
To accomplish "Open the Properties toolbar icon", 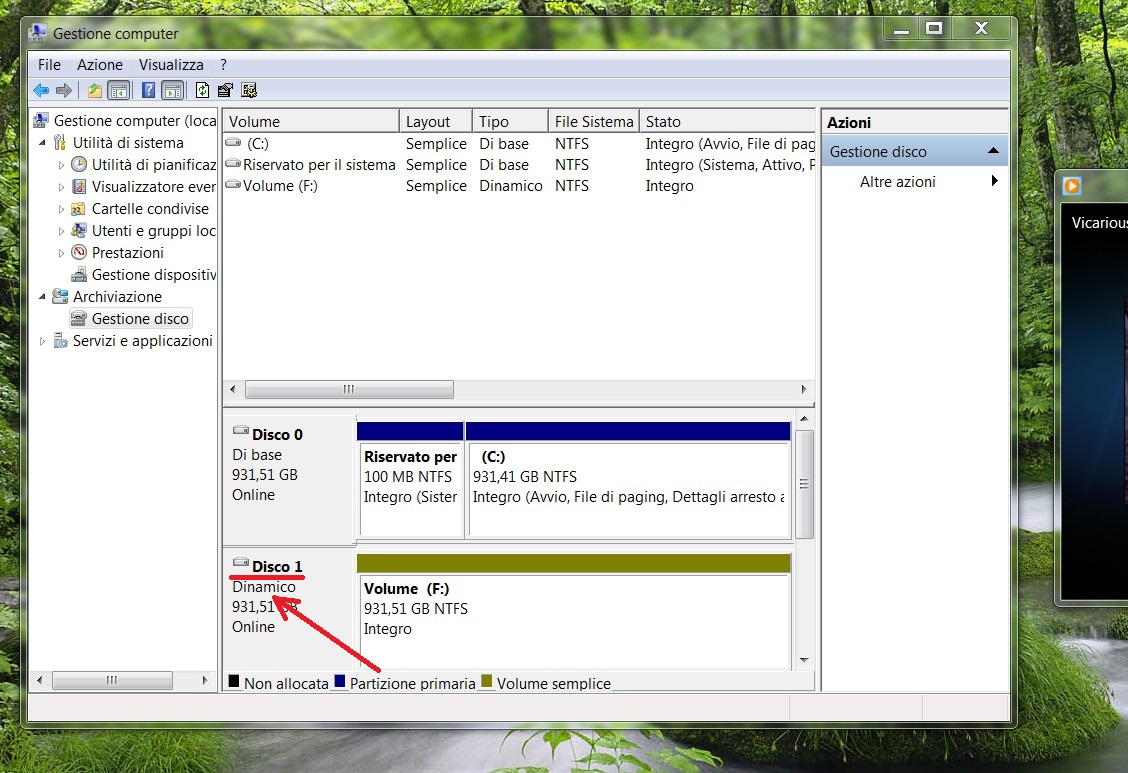I will point(225,91).
